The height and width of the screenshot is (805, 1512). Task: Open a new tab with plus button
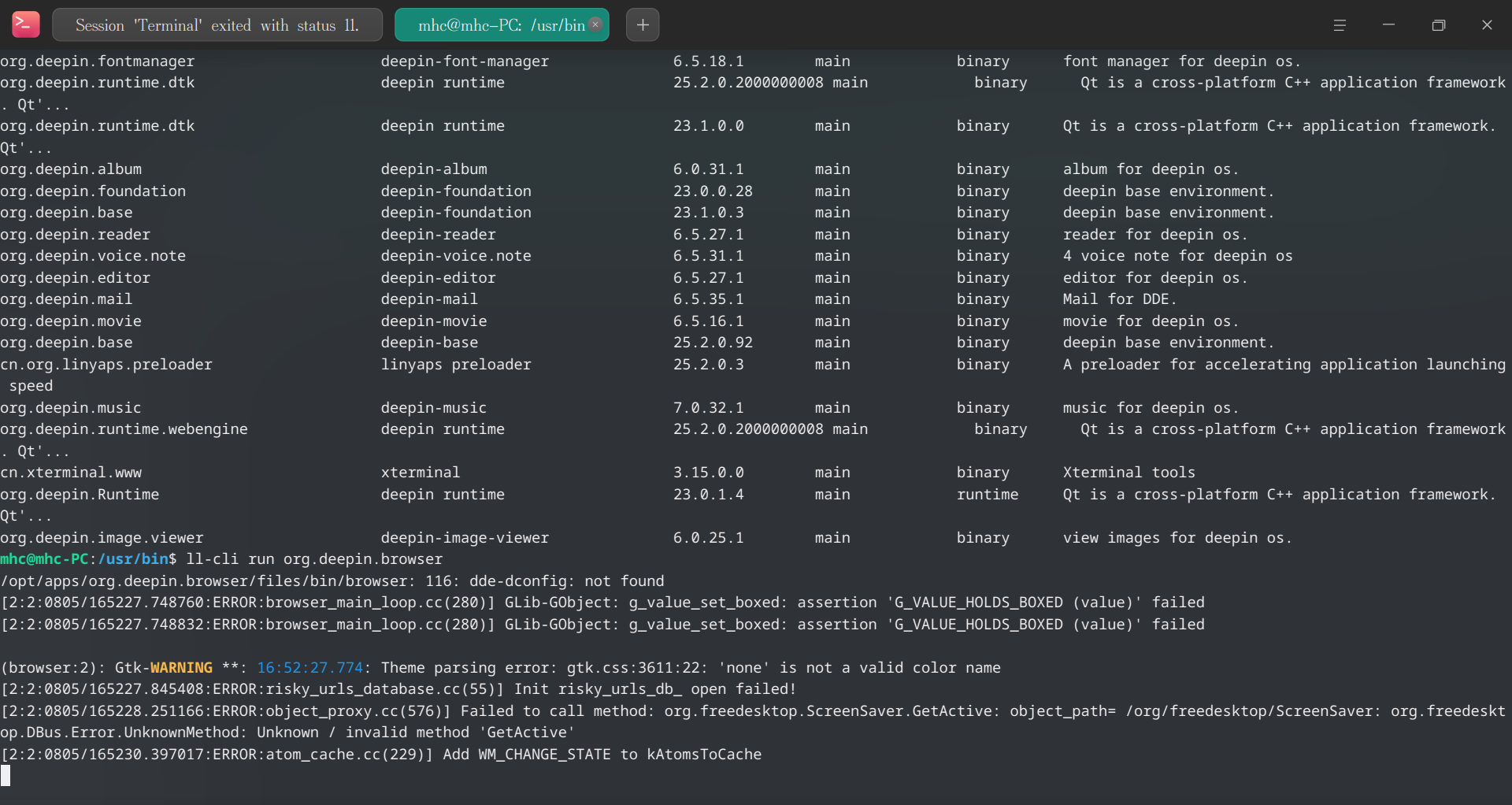(x=643, y=25)
